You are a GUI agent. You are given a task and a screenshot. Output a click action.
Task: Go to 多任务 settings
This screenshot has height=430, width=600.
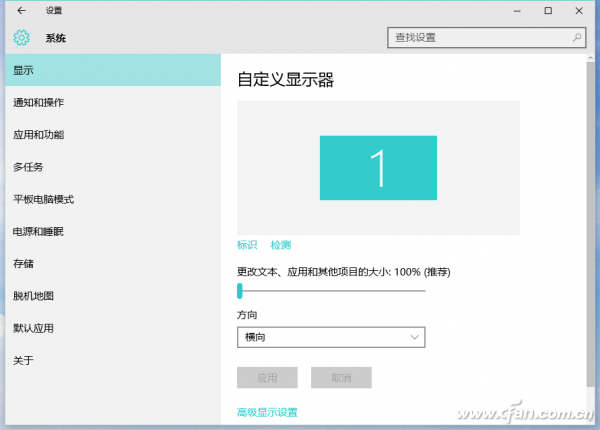113,167
